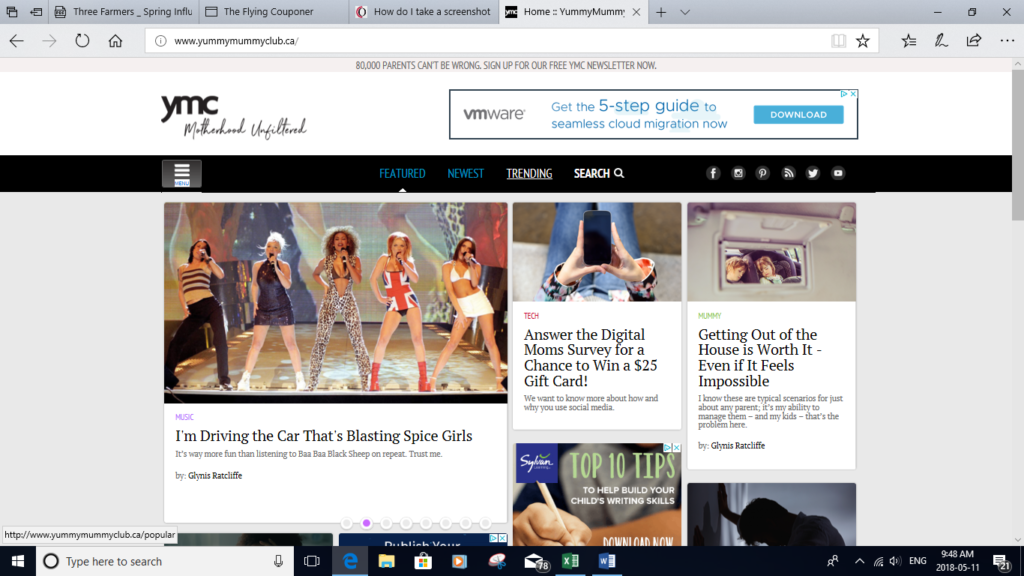This screenshot has width=1024, height=576.
Task: Open volume control in tray
Action: (895, 561)
